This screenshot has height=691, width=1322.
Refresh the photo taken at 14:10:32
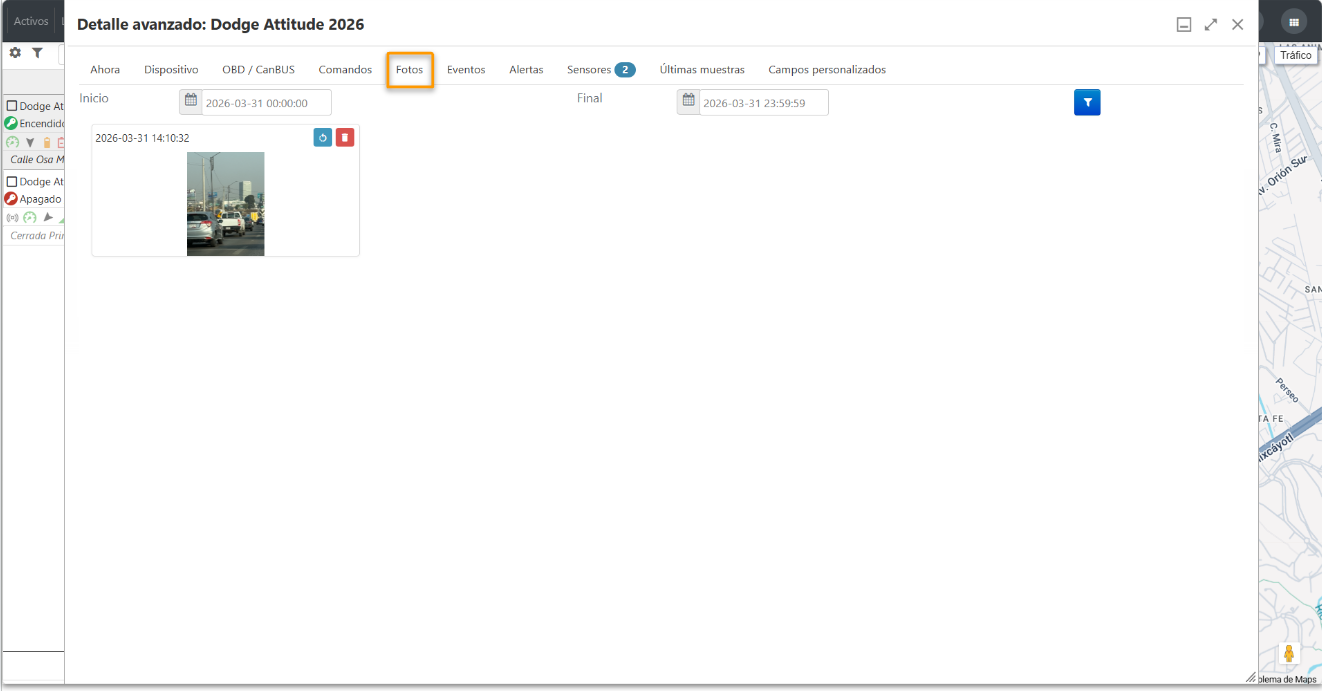(x=323, y=137)
